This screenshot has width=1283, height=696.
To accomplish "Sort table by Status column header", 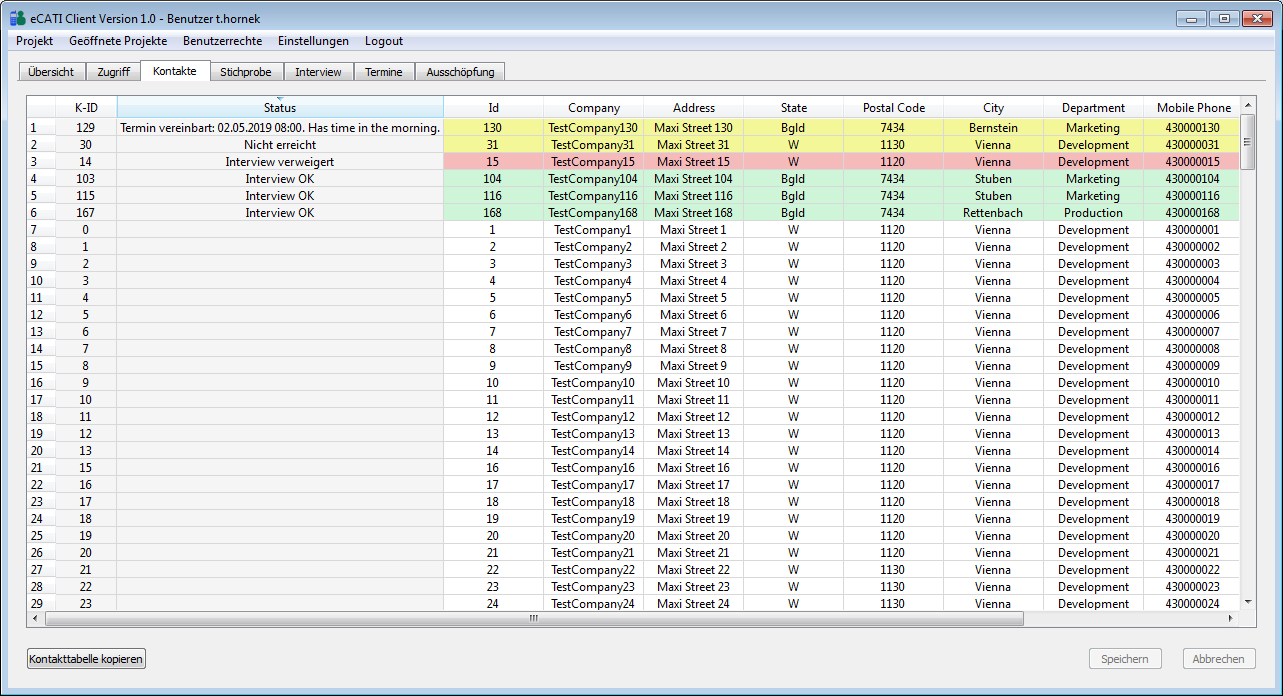I will [x=280, y=108].
